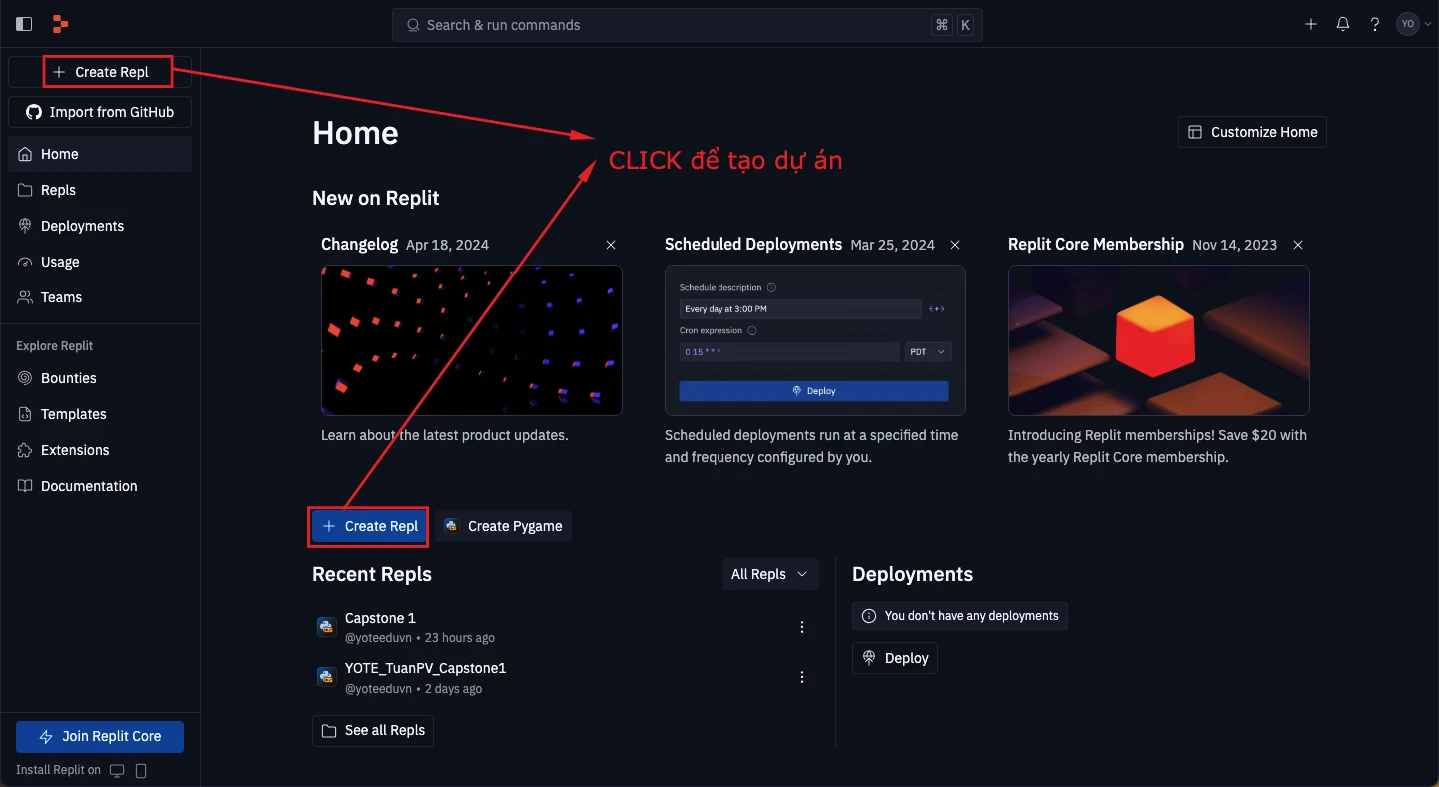Open the YOTE_TuanPV_Capstone1 repl
The width and height of the screenshot is (1439, 787).
click(426, 668)
